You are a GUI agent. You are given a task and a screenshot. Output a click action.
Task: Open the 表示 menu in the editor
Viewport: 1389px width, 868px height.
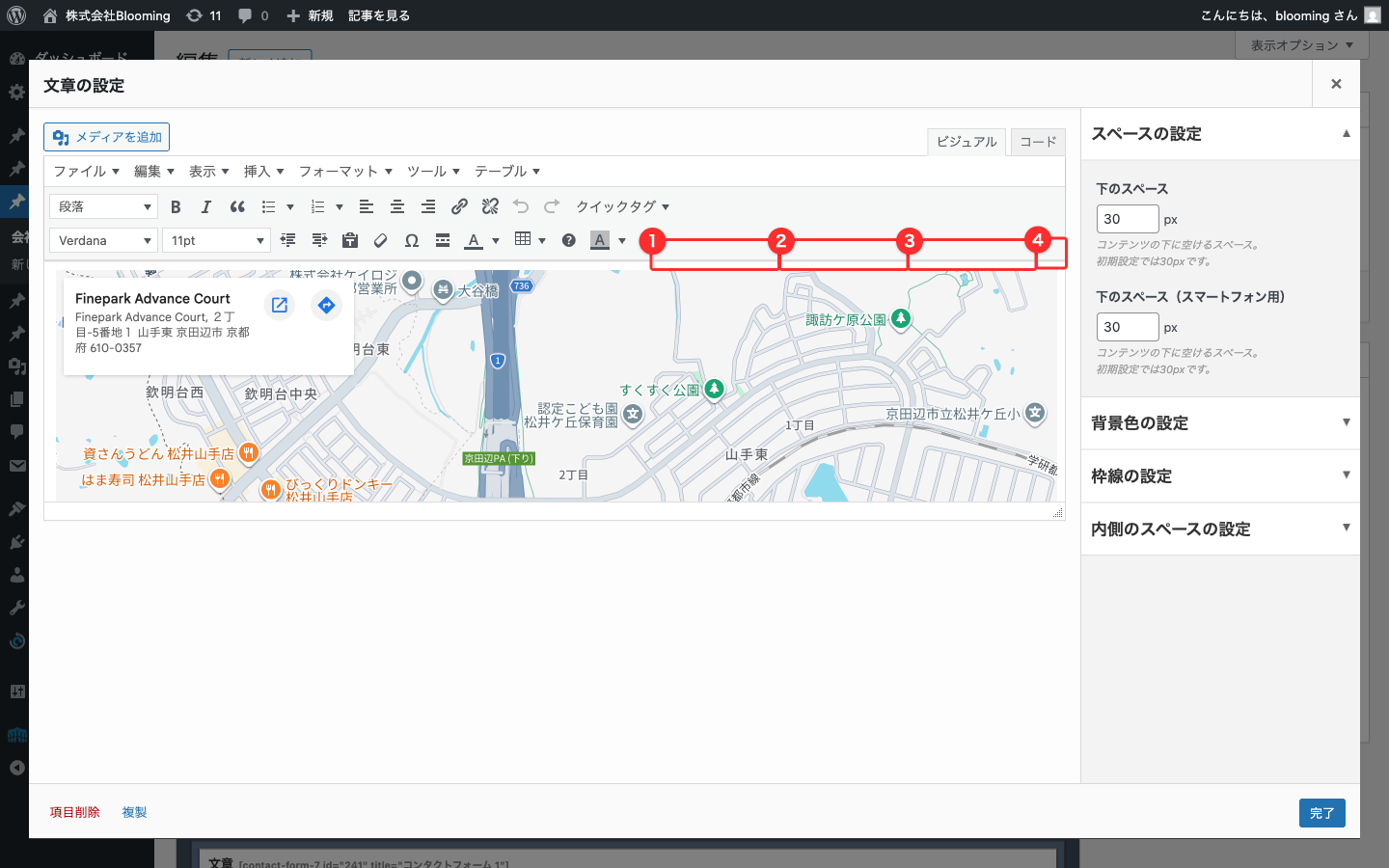click(209, 171)
